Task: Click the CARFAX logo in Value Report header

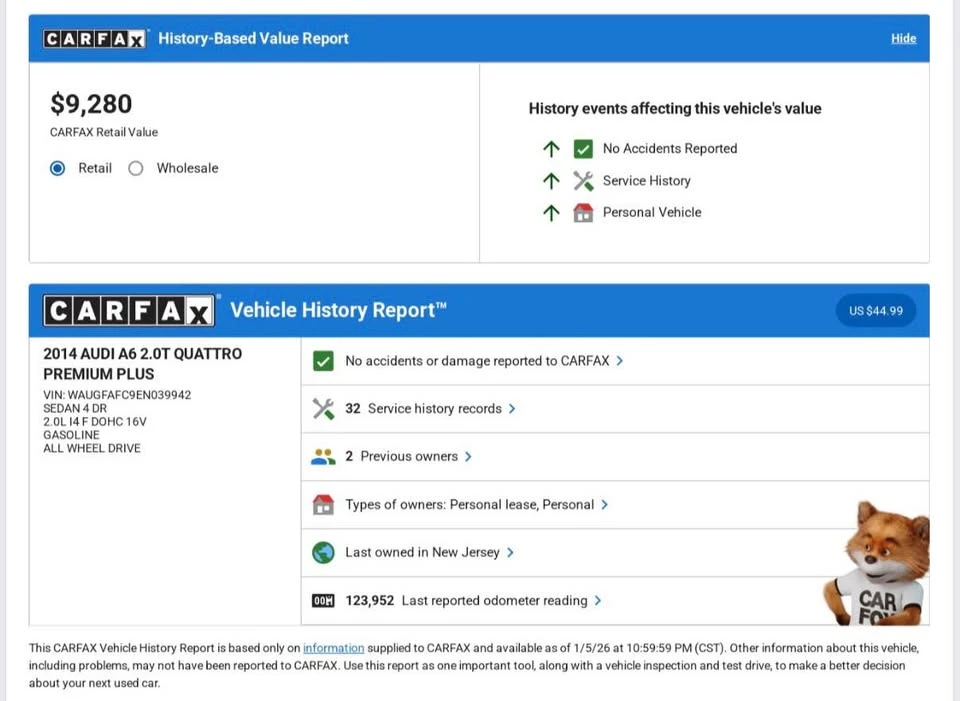Action: click(94, 39)
